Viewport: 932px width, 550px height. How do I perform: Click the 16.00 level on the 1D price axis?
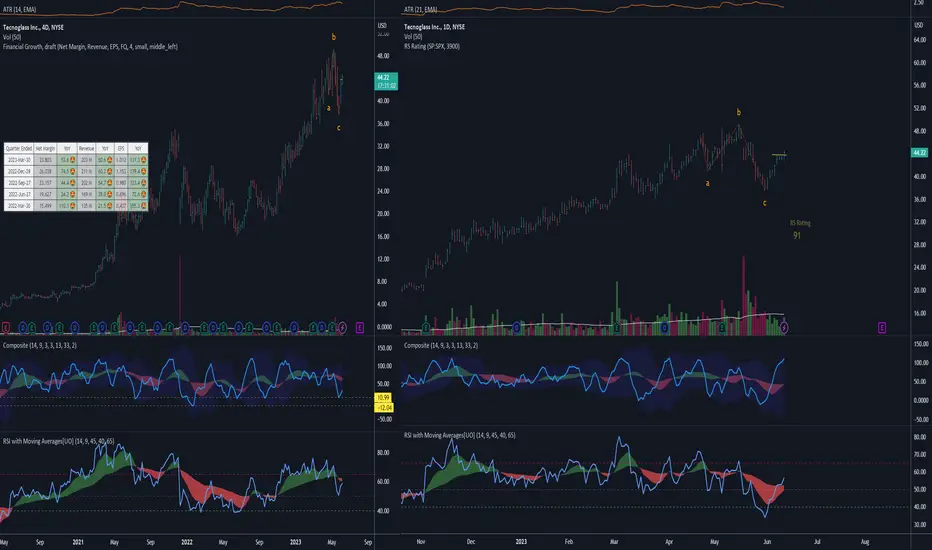click(x=920, y=313)
